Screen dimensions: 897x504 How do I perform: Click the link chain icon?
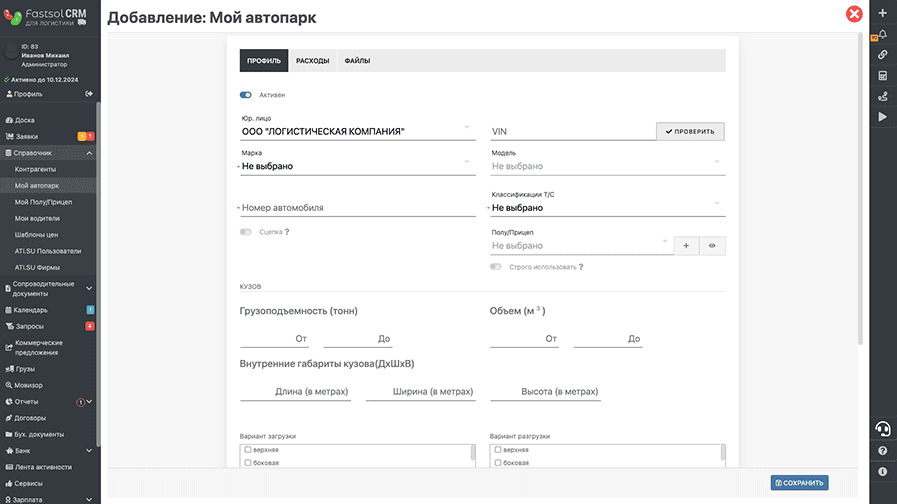883,55
